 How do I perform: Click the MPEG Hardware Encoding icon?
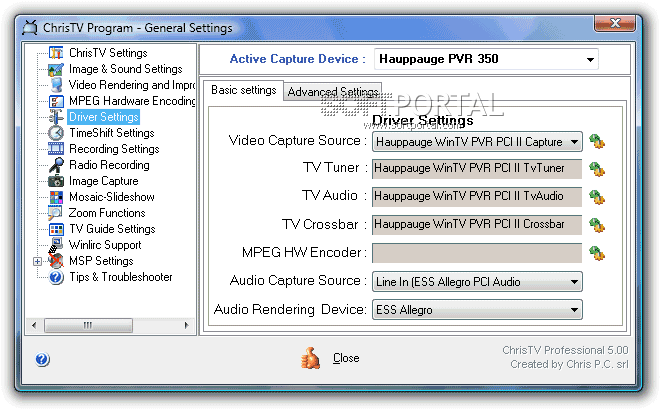pos(56,101)
